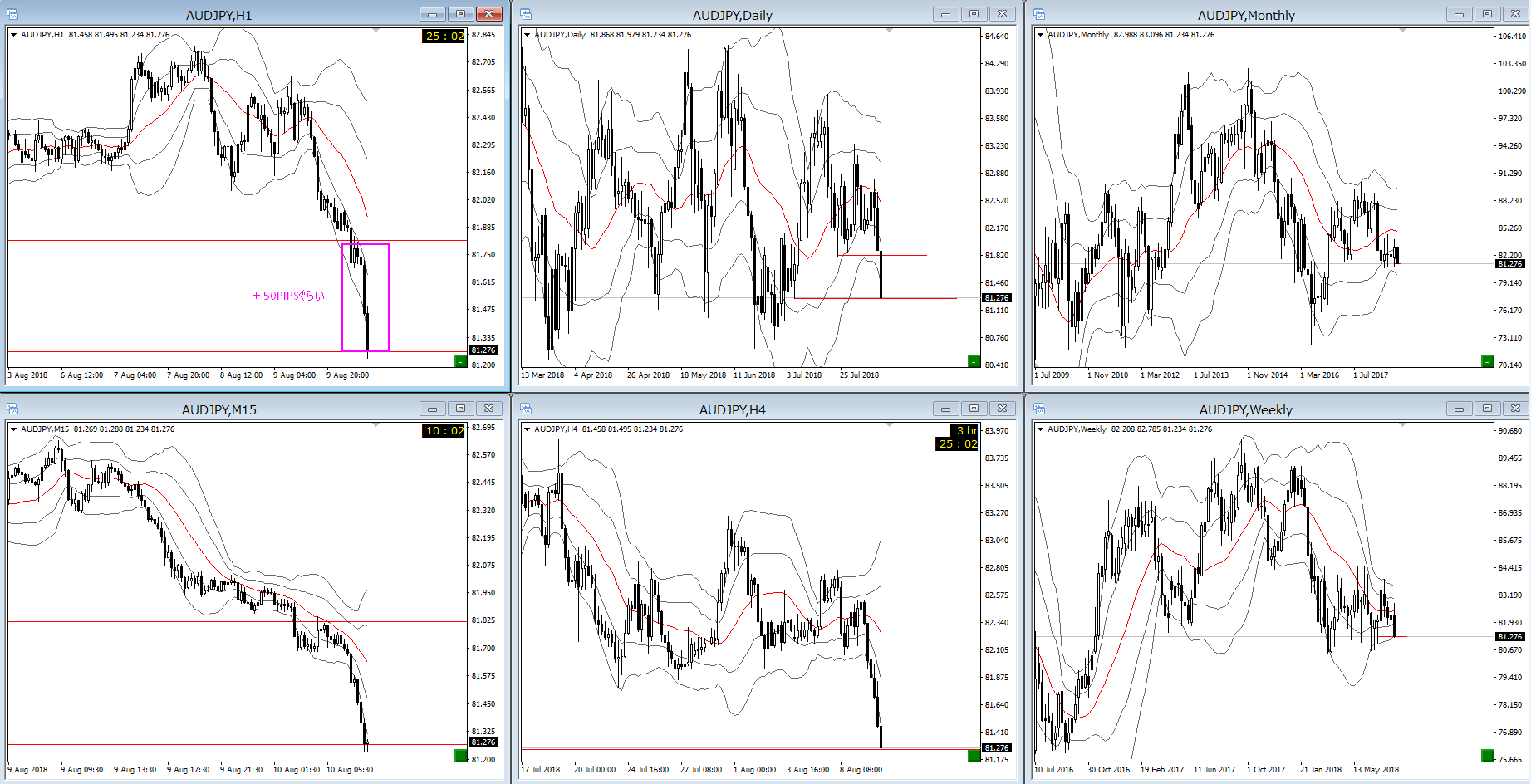The image size is (1531, 784).
Task: Minimize the AUDJPY,M15 chart window
Action: (432, 409)
